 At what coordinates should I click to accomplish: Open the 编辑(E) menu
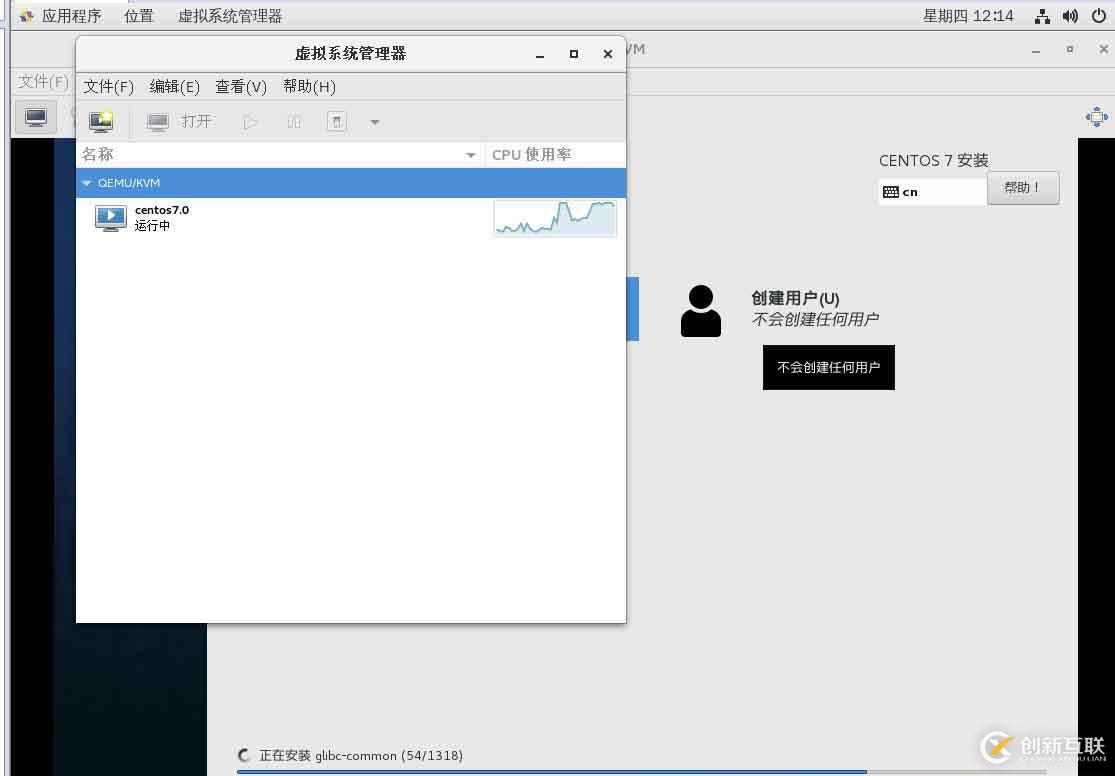click(x=174, y=87)
